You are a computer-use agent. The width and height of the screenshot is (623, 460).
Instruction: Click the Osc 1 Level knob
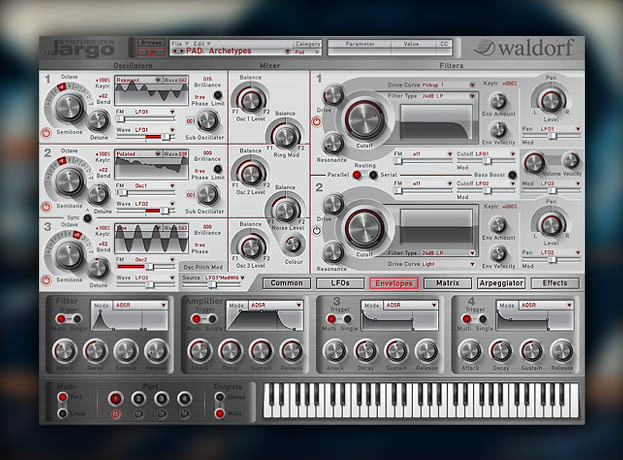tap(251, 100)
